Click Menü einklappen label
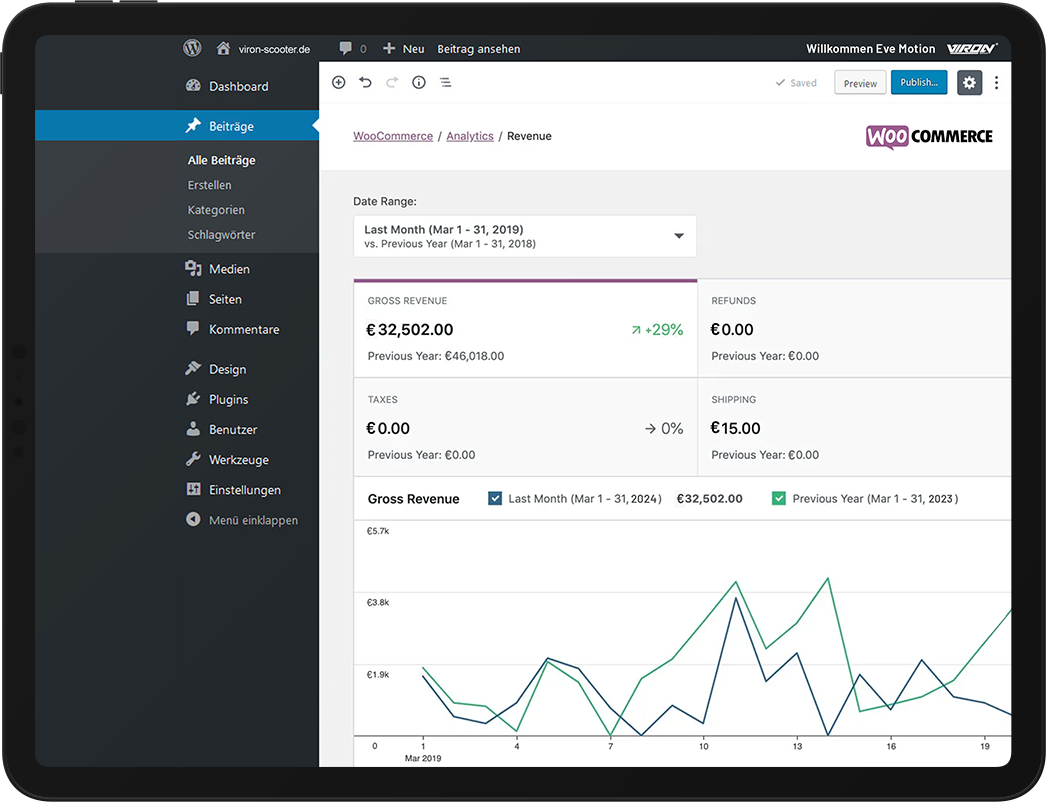This screenshot has height=802, width=1046. point(253,520)
